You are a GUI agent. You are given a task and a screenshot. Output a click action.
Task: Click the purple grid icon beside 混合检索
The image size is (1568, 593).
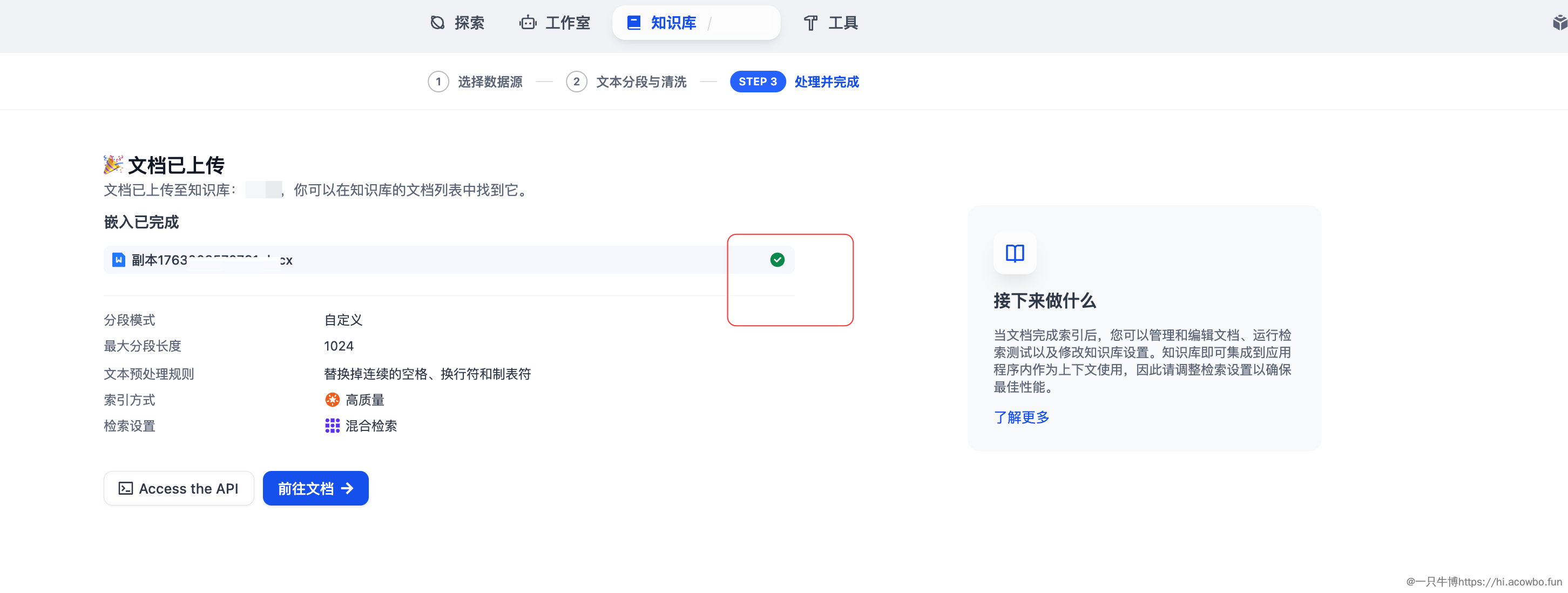coord(333,426)
